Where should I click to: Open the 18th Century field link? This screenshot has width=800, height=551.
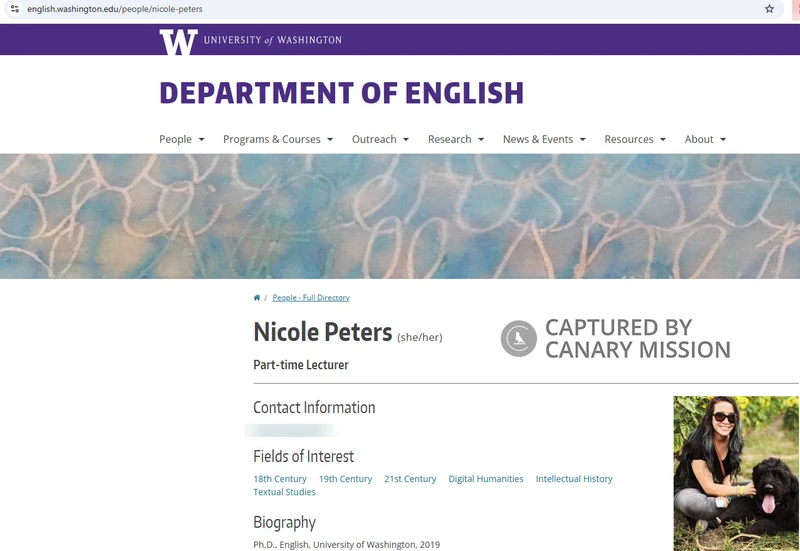(x=280, y=479)
